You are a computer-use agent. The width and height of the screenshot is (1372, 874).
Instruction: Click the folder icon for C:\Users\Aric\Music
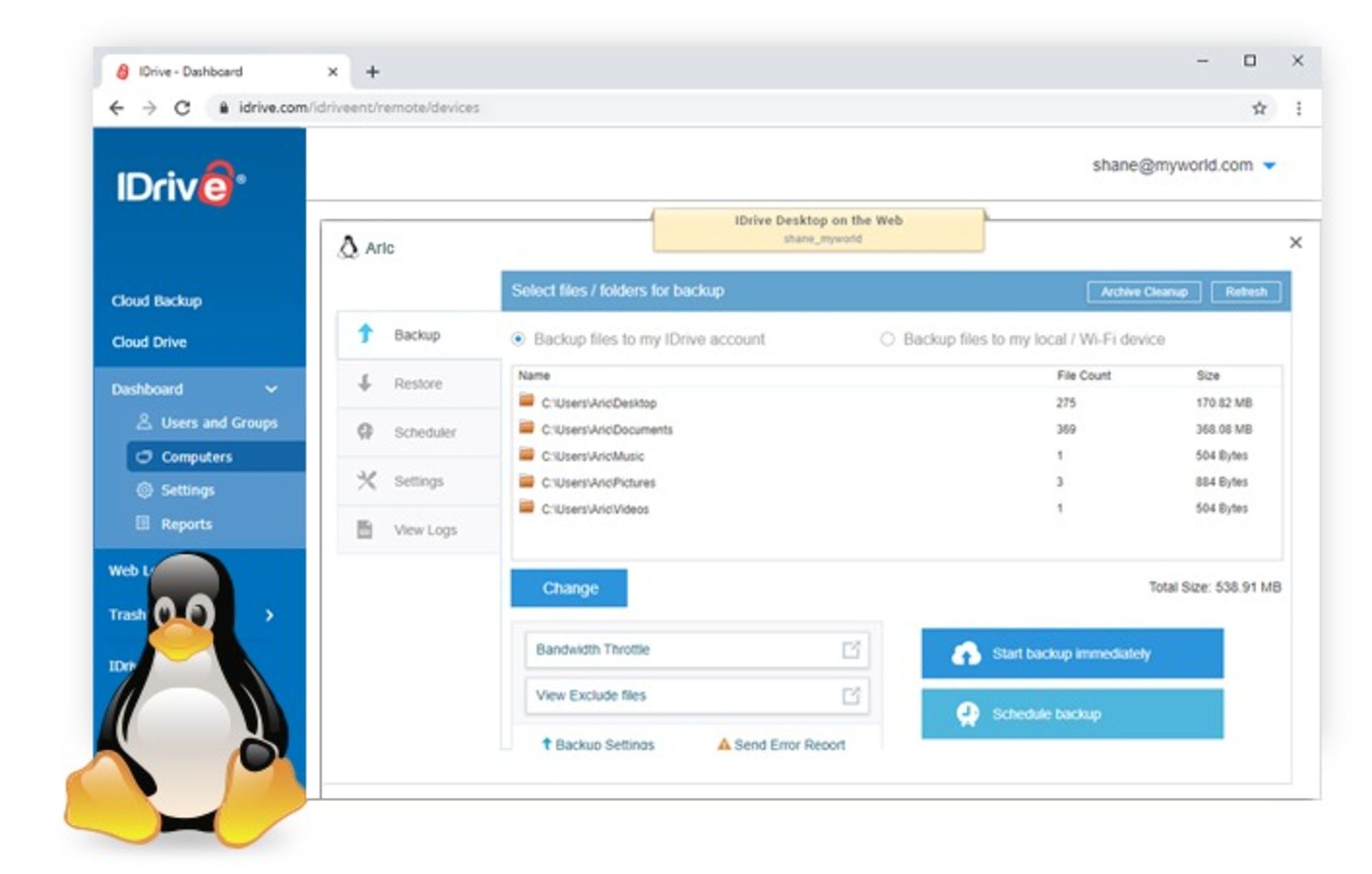[527, 454]
